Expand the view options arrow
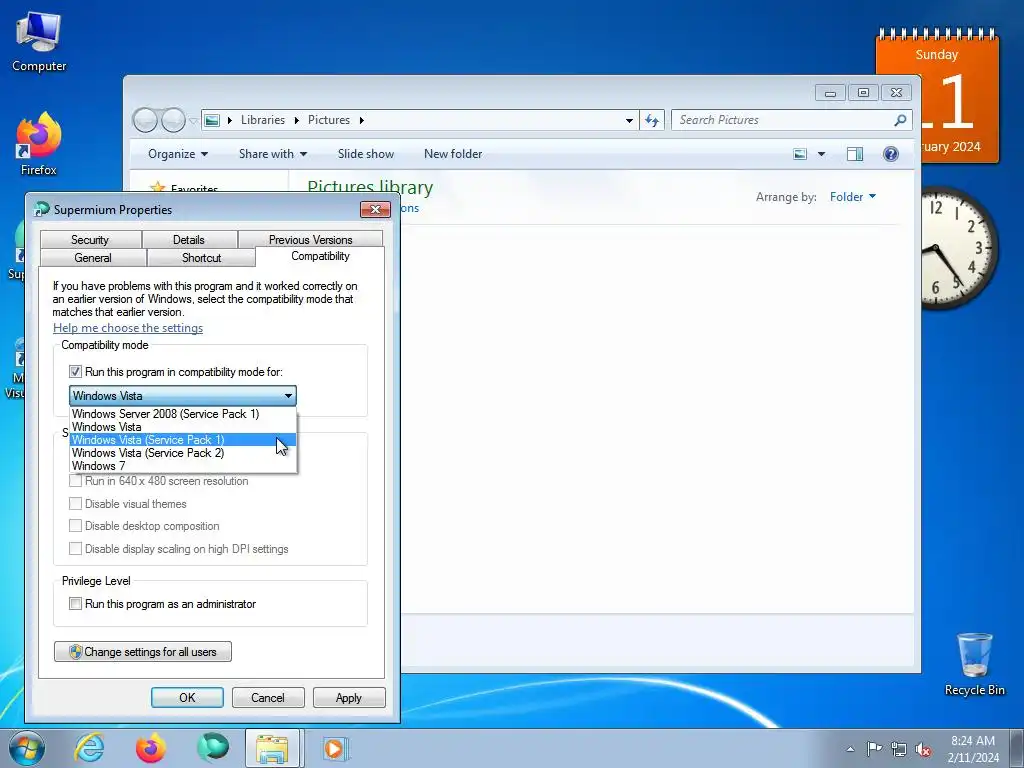 coord(822,154)
